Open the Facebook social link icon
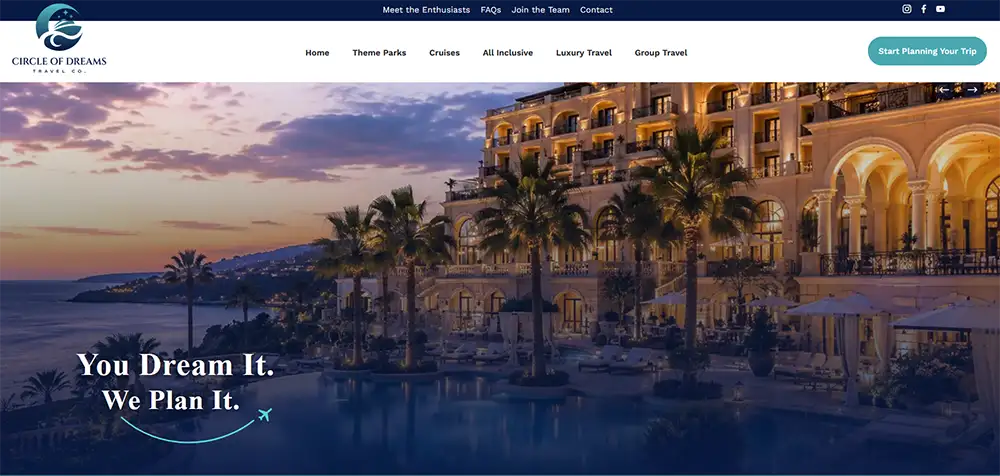1000x476 pixels. pos(923,9)
